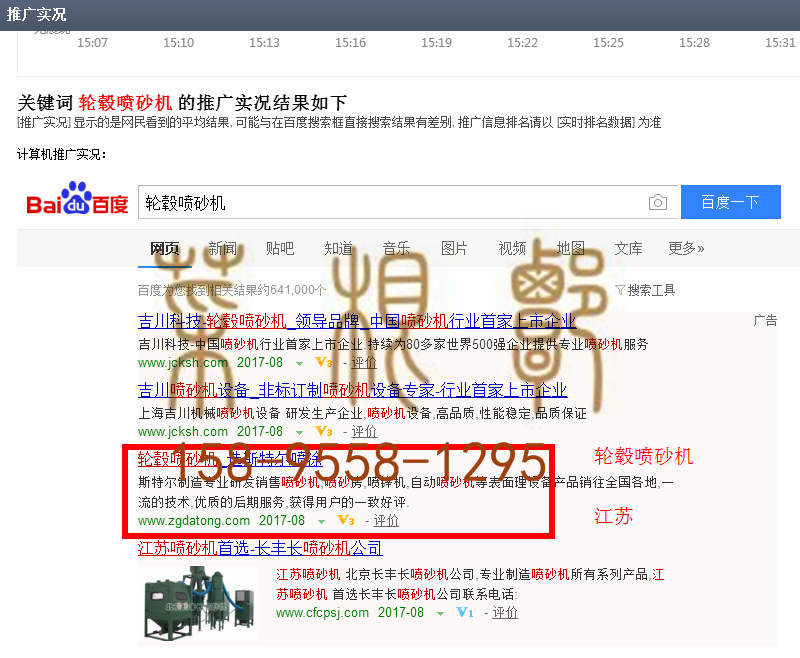Open the 吉川科技-轮毂喷砂机 result link

tap(357, 321)
